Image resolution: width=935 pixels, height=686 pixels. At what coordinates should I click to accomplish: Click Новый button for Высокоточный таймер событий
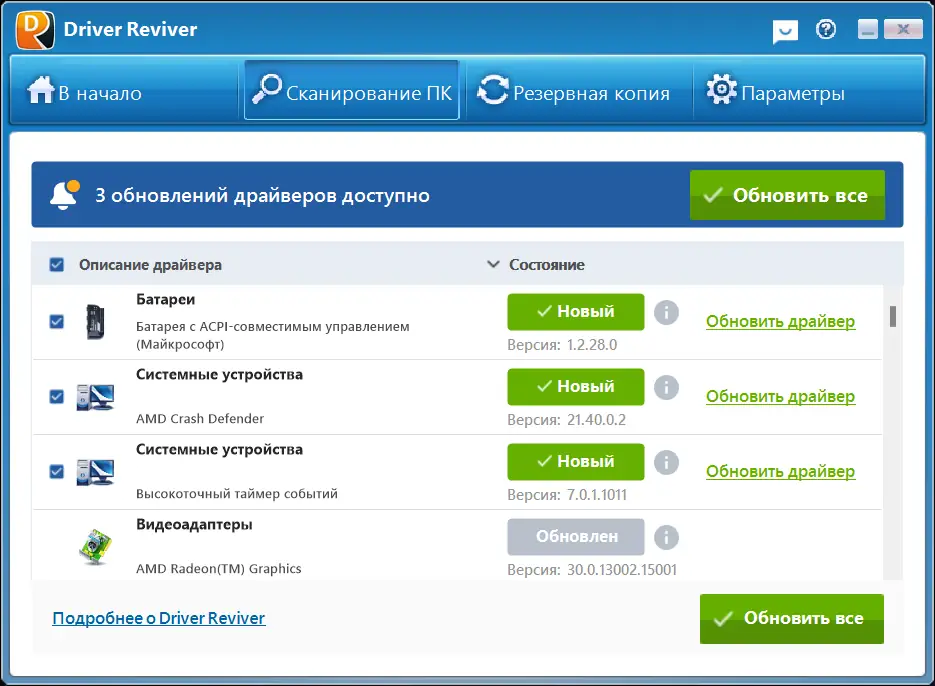coord(576,462)
